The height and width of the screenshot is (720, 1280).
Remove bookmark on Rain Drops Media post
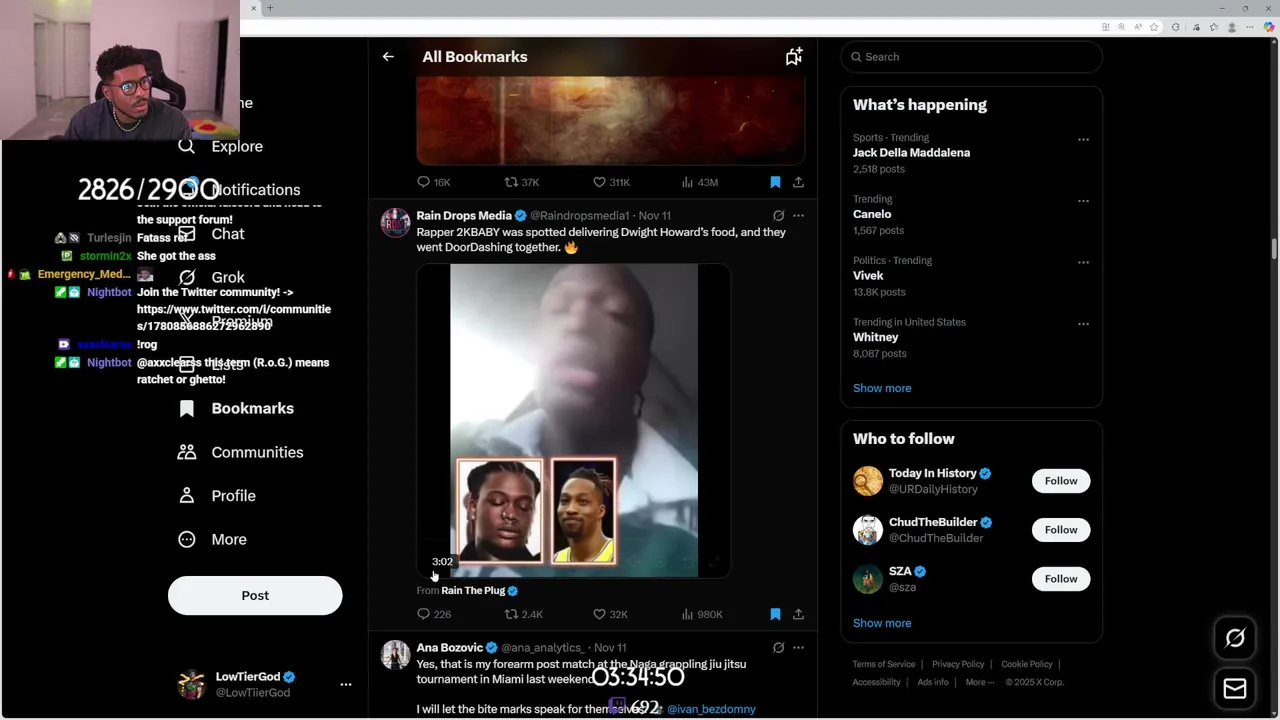tap(775, 614)
